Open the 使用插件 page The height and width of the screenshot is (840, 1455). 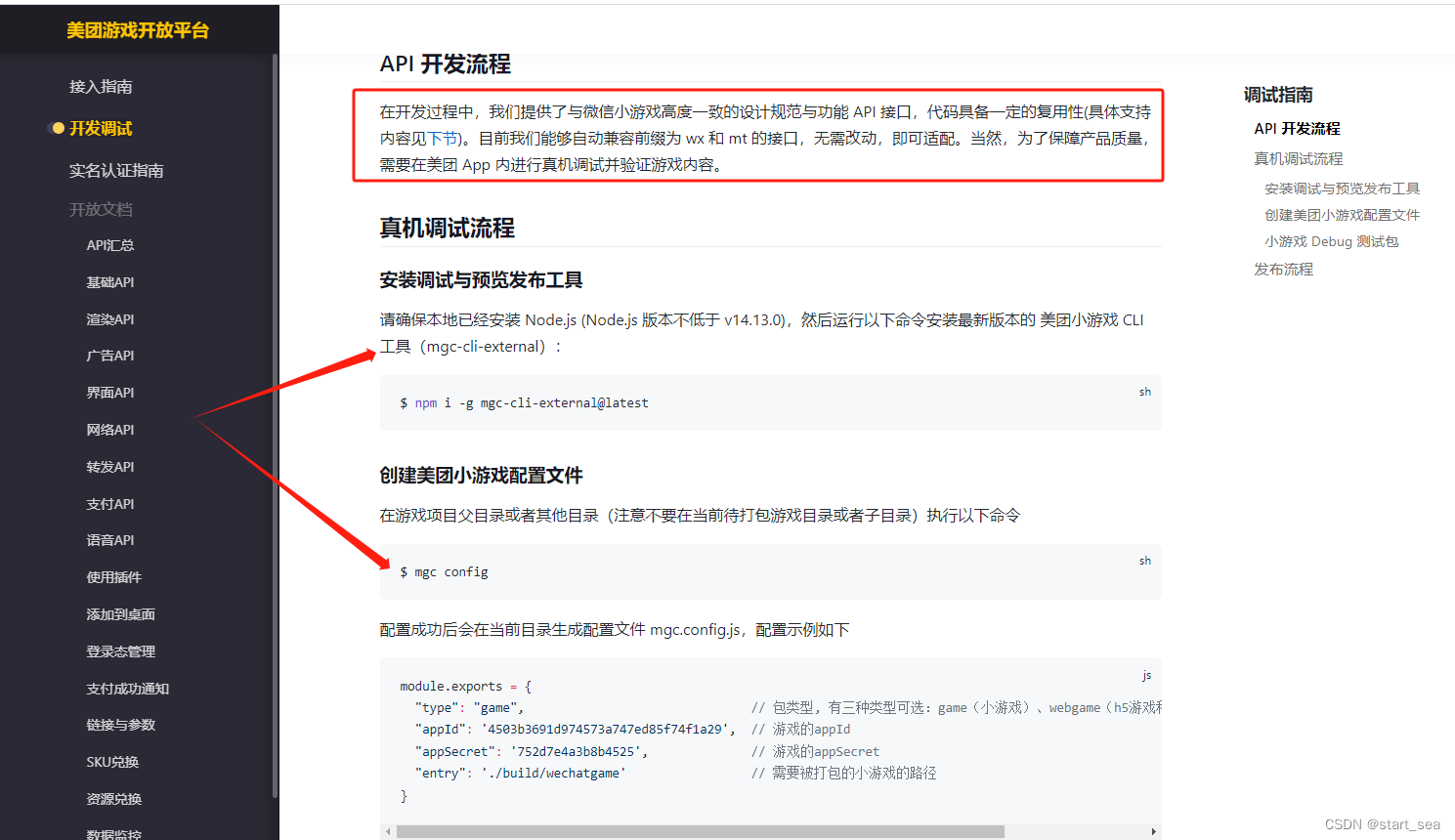pos(114,577)
